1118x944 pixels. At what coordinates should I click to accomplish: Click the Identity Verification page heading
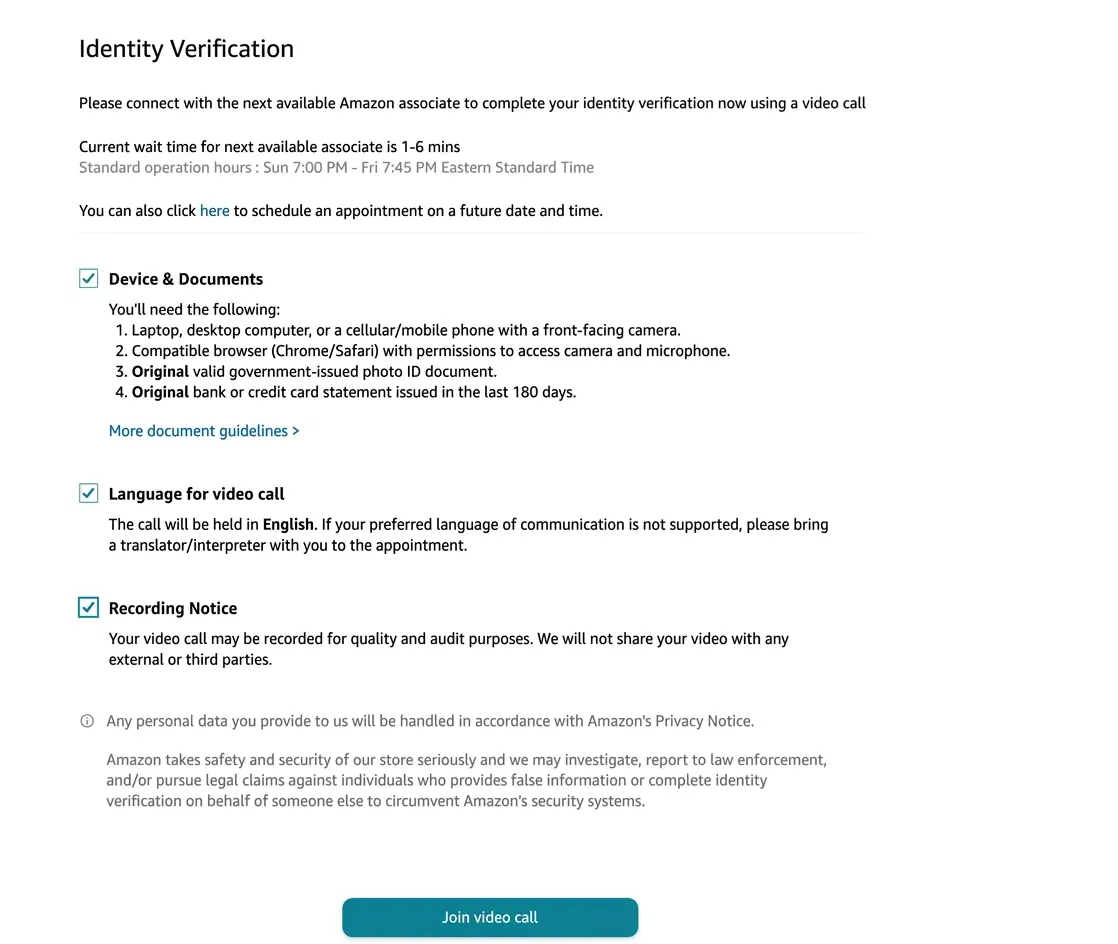(186, 48)
